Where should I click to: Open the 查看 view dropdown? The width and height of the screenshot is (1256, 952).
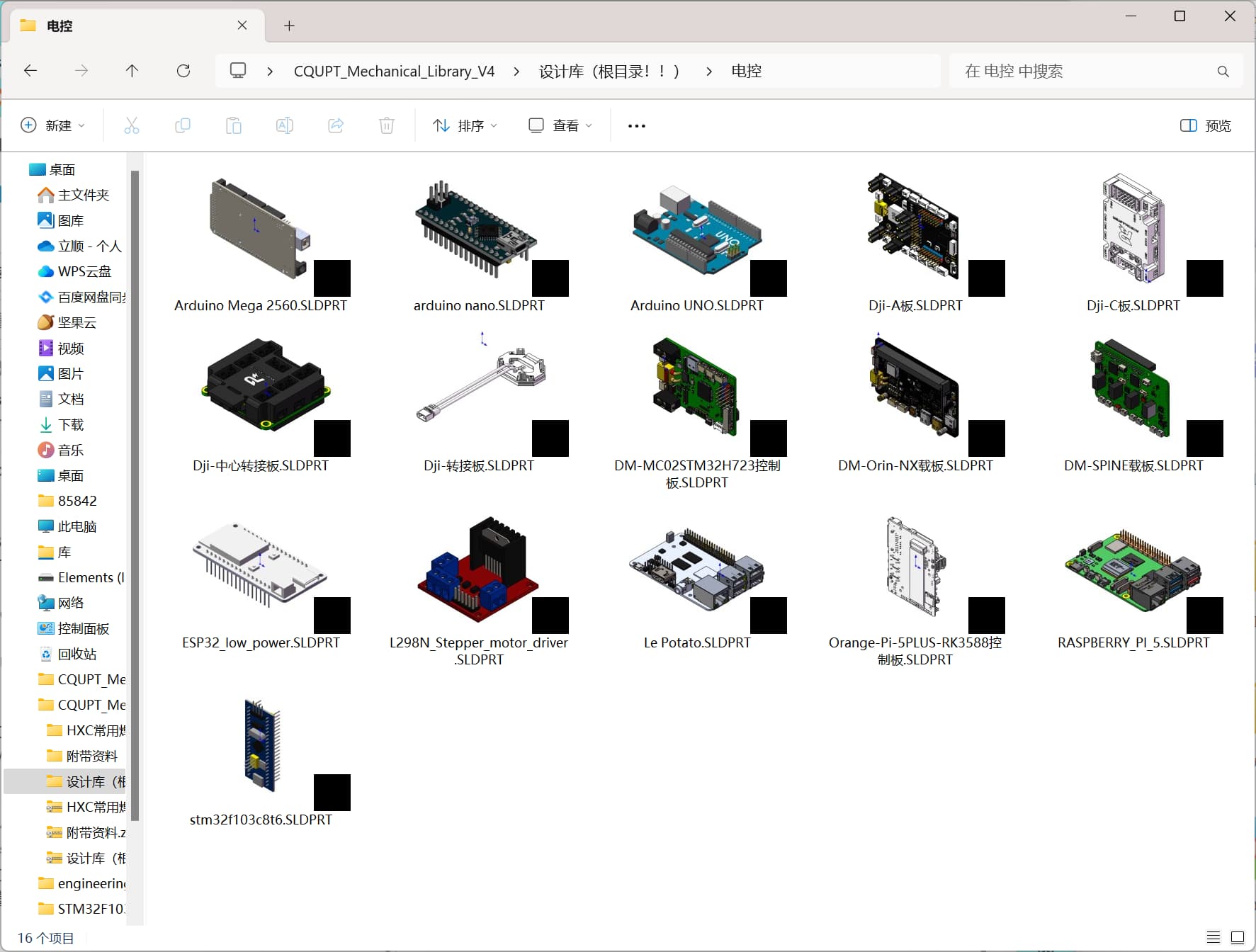[x=560, y=125]
